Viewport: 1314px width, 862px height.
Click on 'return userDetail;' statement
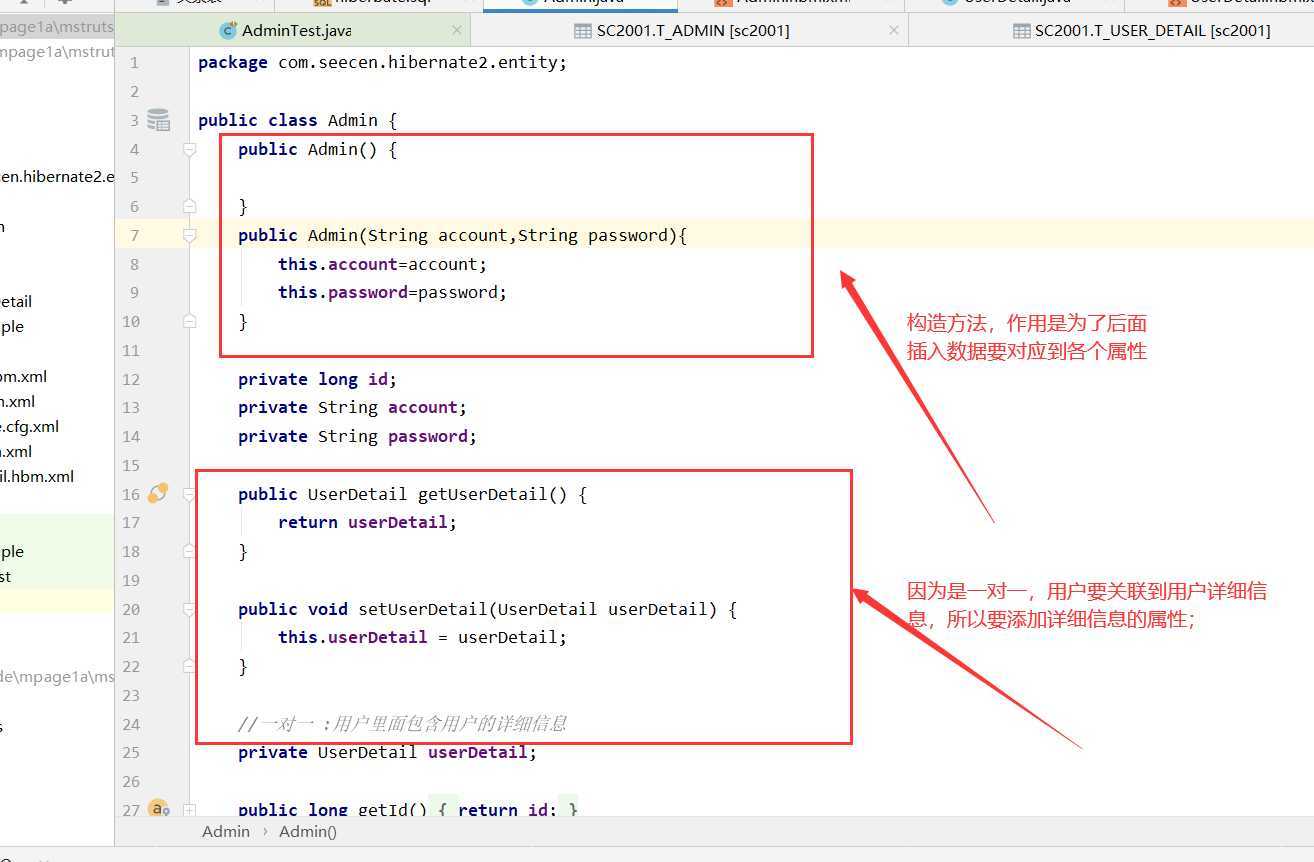(367, 522)
